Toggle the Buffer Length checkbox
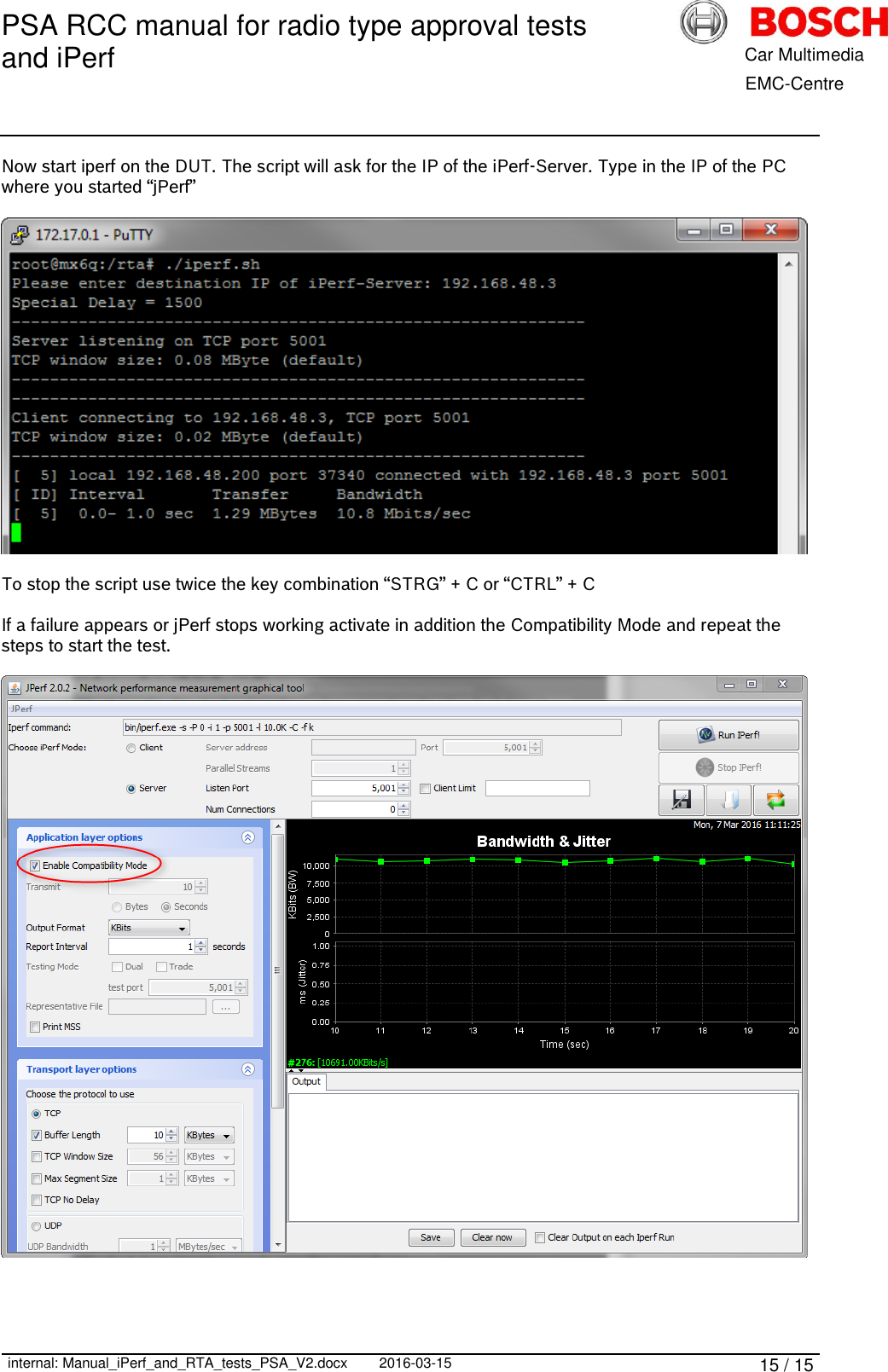Viewport: 888px width, 1372px height. click(37, 1135)
